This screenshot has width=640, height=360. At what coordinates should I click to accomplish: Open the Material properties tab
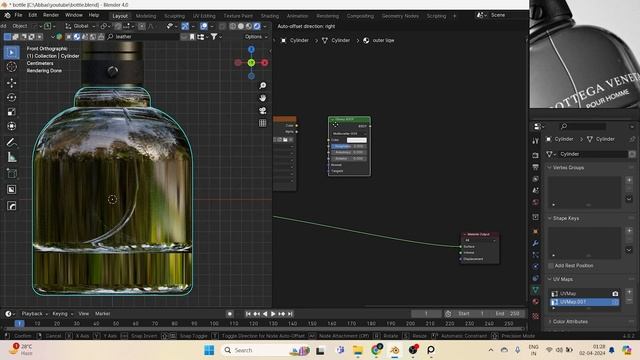click(x=536, y=302)
